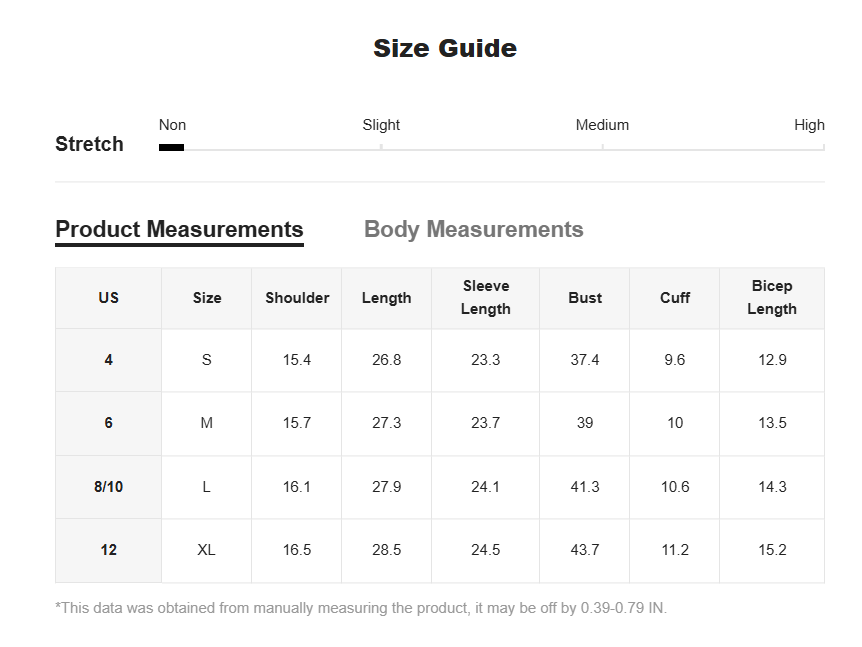This screenshot has width=862, height=647.
Task: Click the Size Guide heading
Action: click(x=445, y=48)
